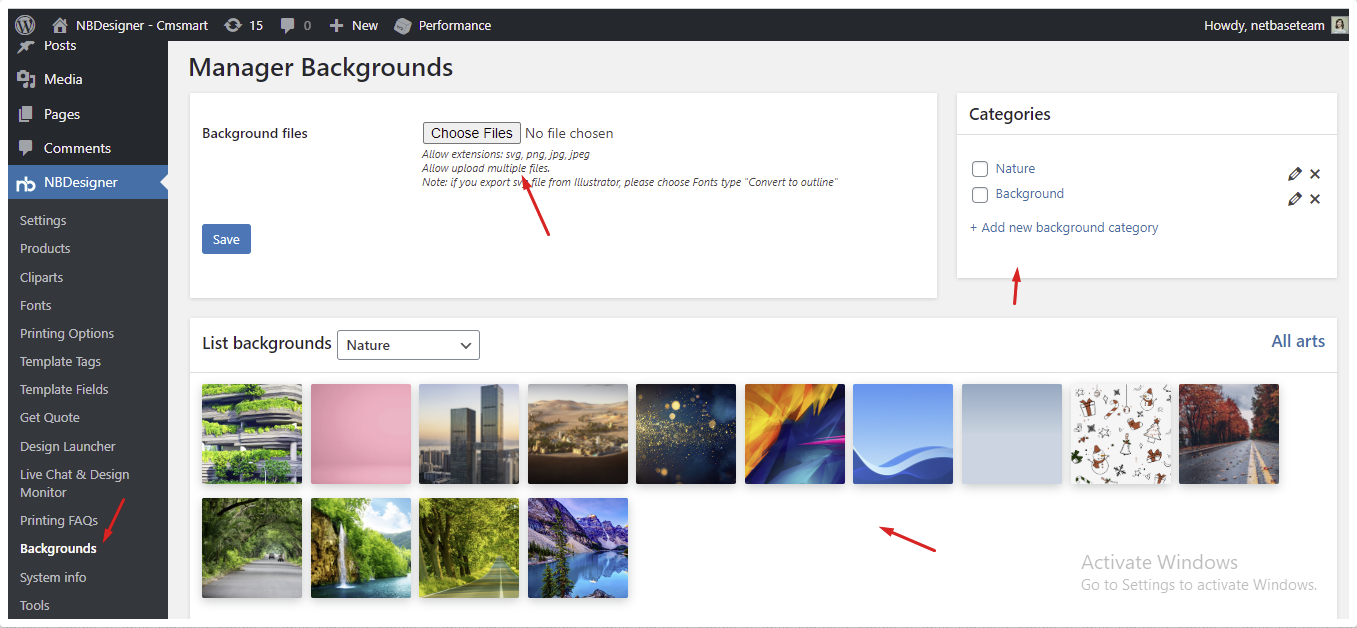
Task: Click the WordPress logo in the admin bar
Action: pos(23,24)
